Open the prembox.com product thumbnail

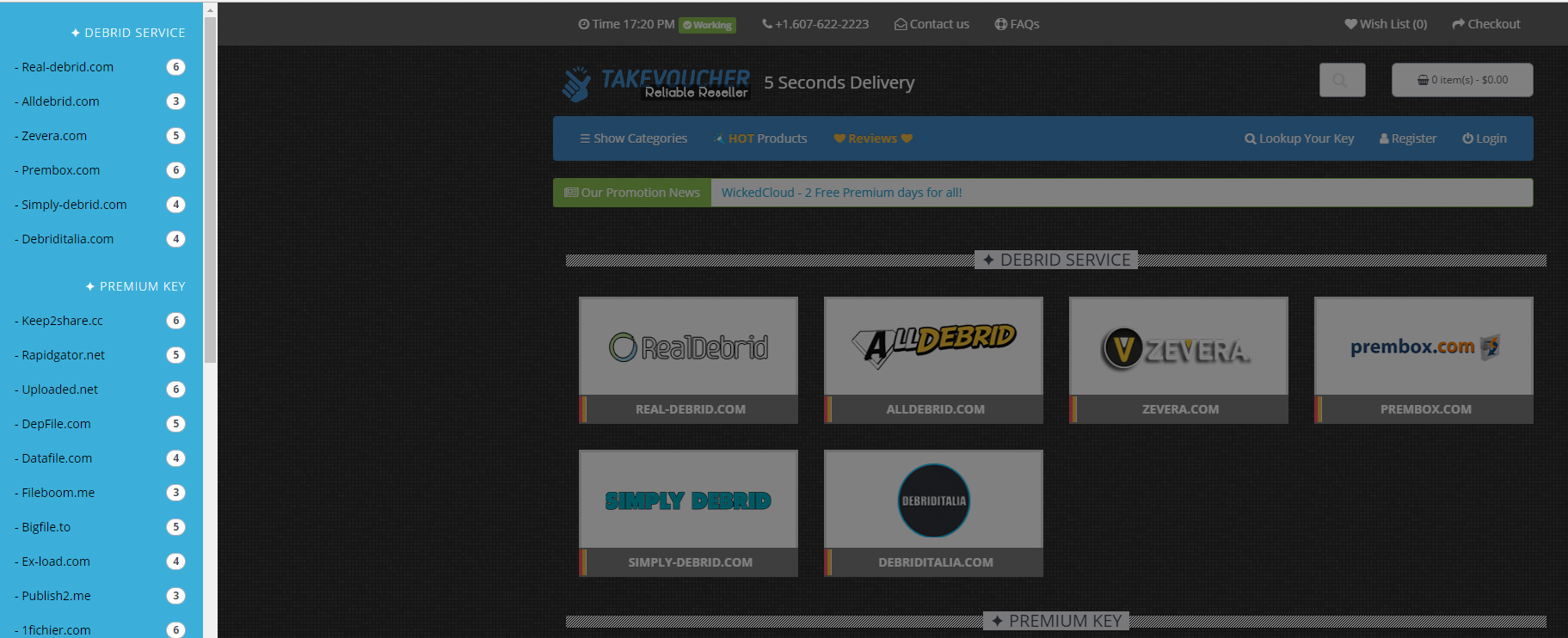coord(1423,347)
